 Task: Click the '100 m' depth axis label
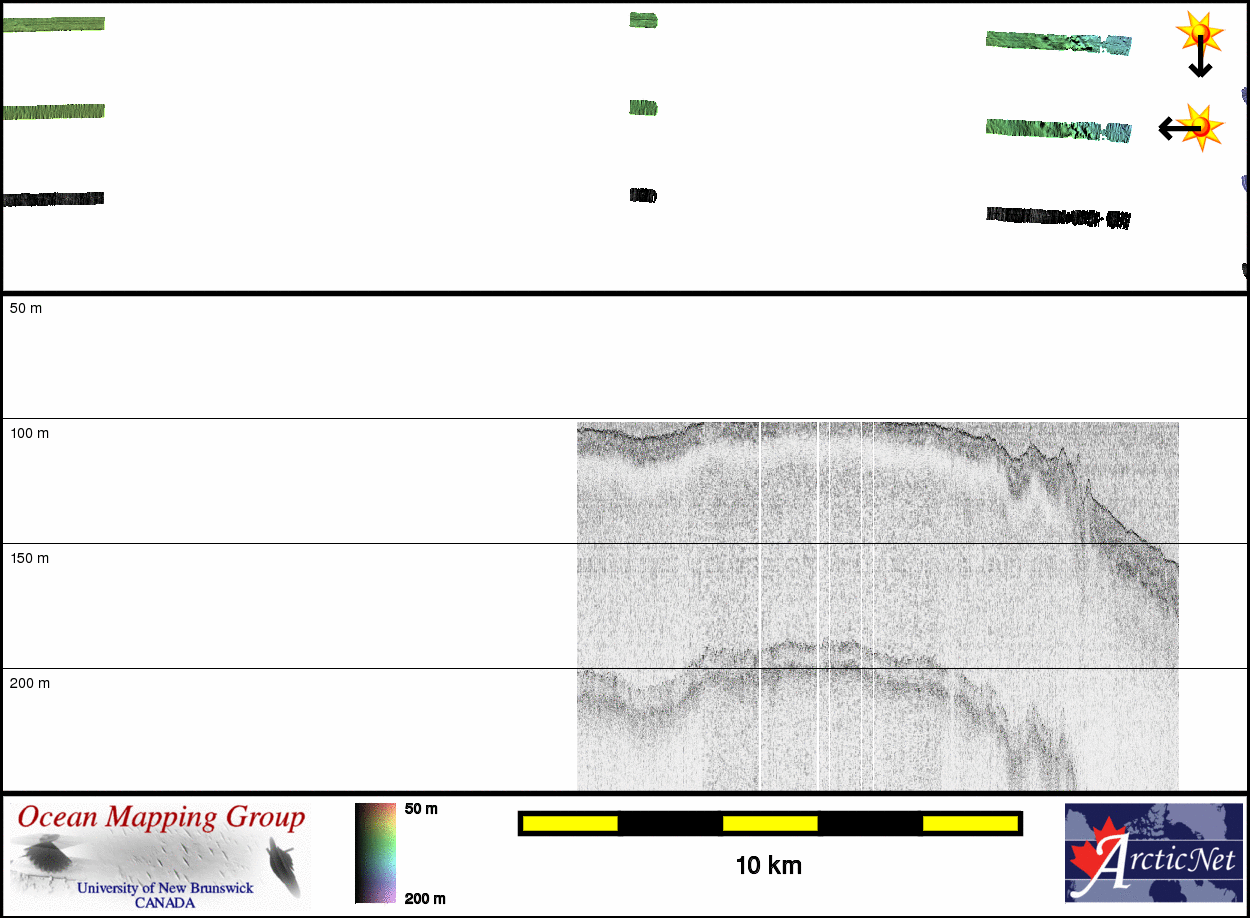click(29, 433)
